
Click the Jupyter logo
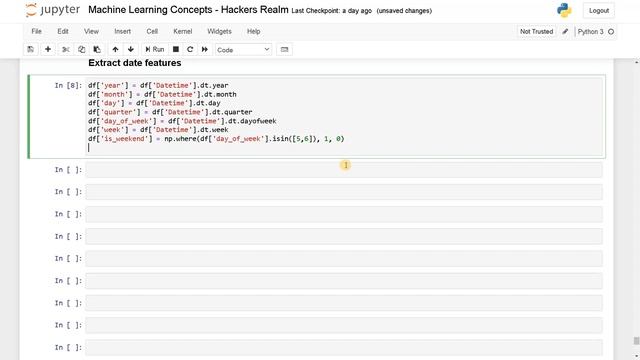pyautogui.click(x=53, y=10)
